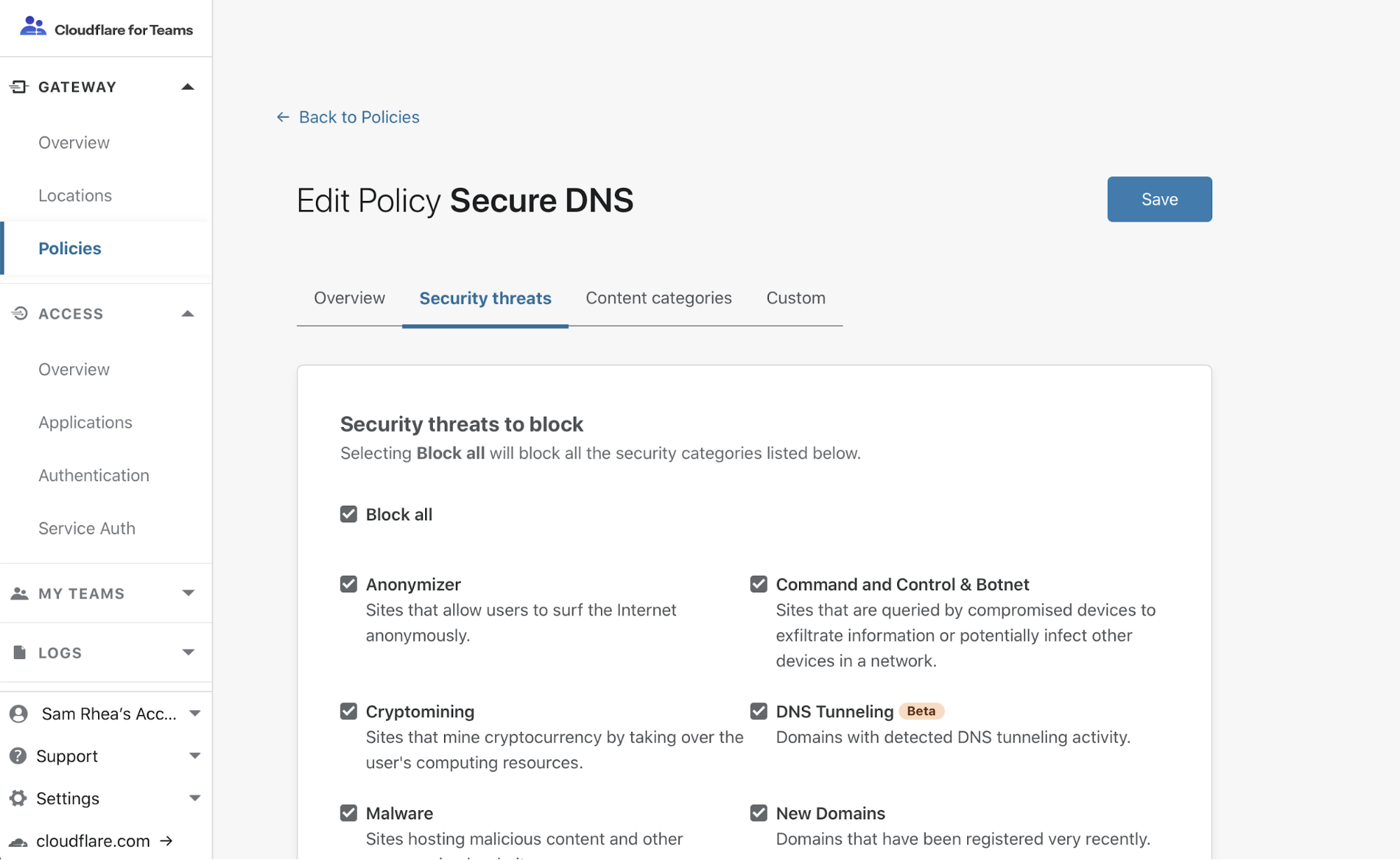The width and height of the screenshot is (1400, 860).
Task: Click the cloudflare.com cloud icon
Action: [18, 841]
